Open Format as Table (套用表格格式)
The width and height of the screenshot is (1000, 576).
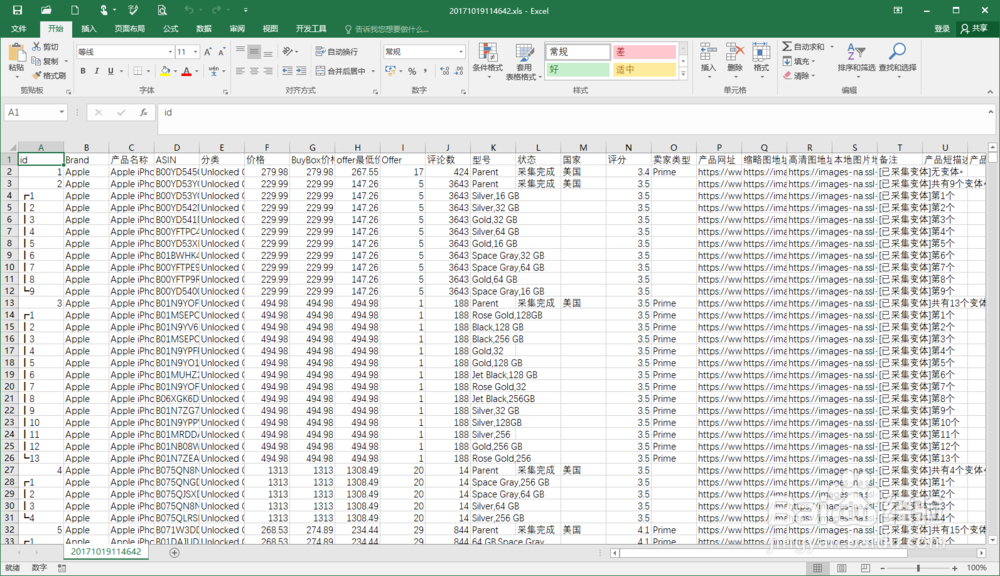[x=524, y=61]
